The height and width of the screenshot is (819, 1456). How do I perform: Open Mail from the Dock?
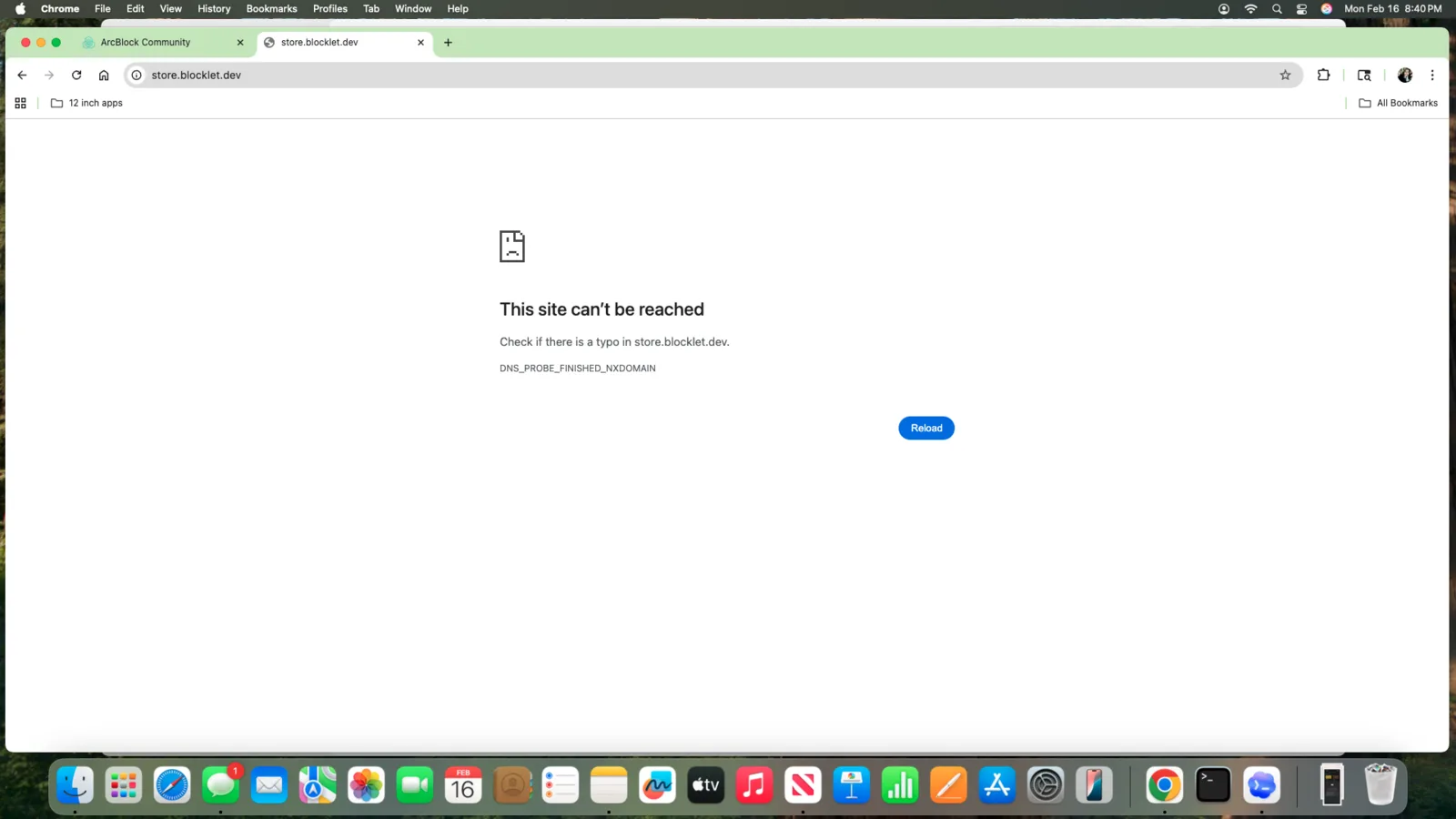pyautogui.click(x=269, y=785)
